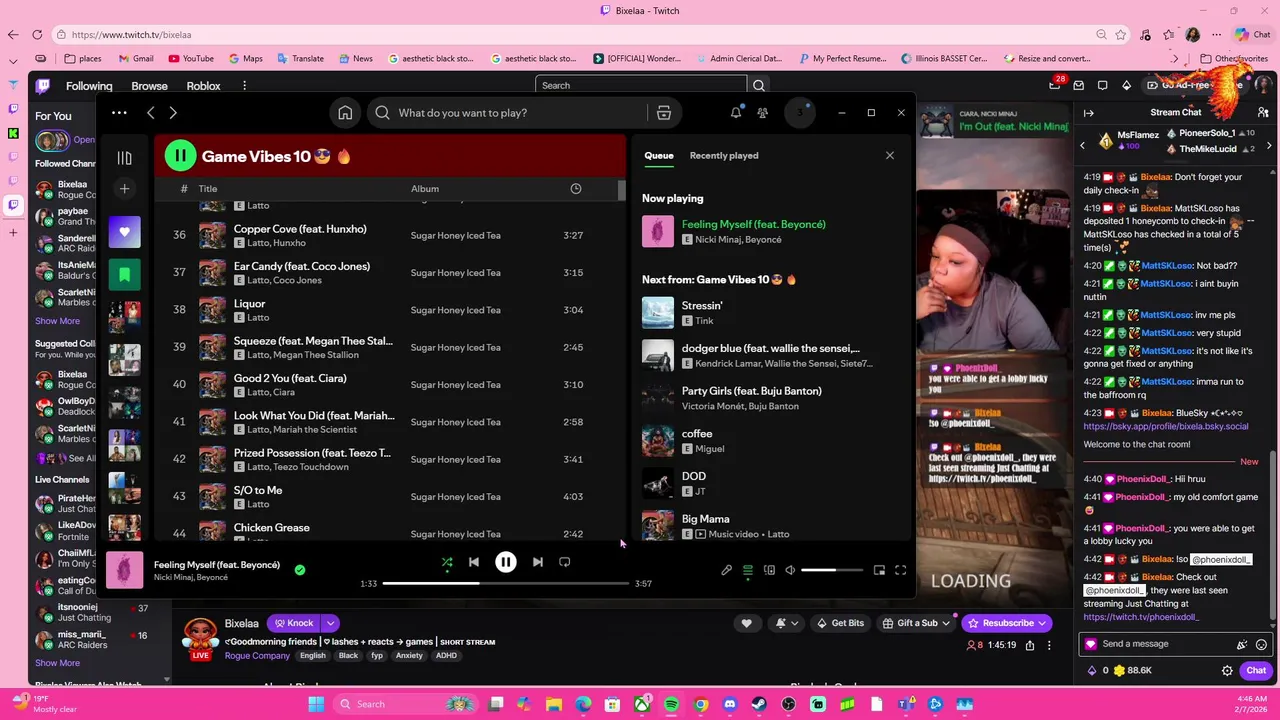Select the Ear Candy track row
Viewport: 1280px width, 720px height.
390,273
